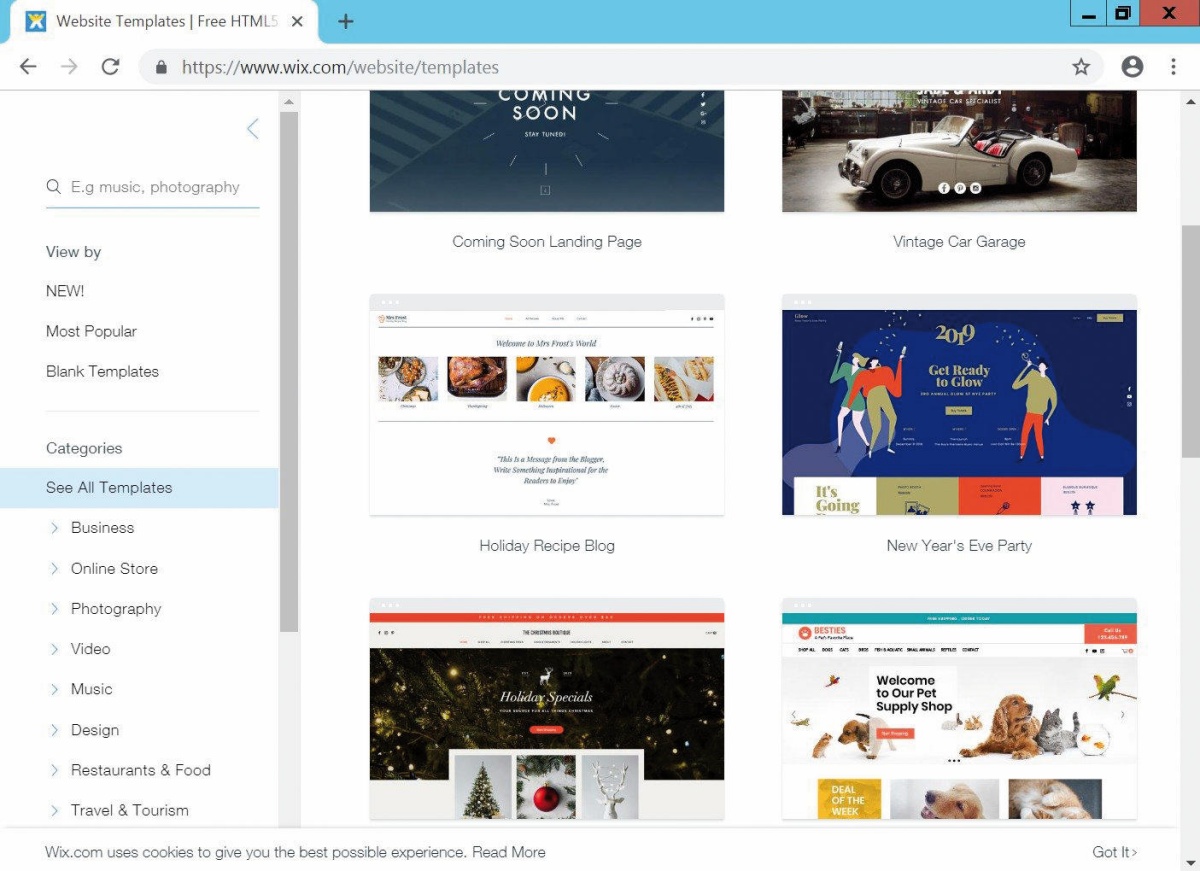Collapse the sidebar with the left chevron
Image resolution: width=1200 pixels, height=871 pixels.
click(x=253, y=128)
